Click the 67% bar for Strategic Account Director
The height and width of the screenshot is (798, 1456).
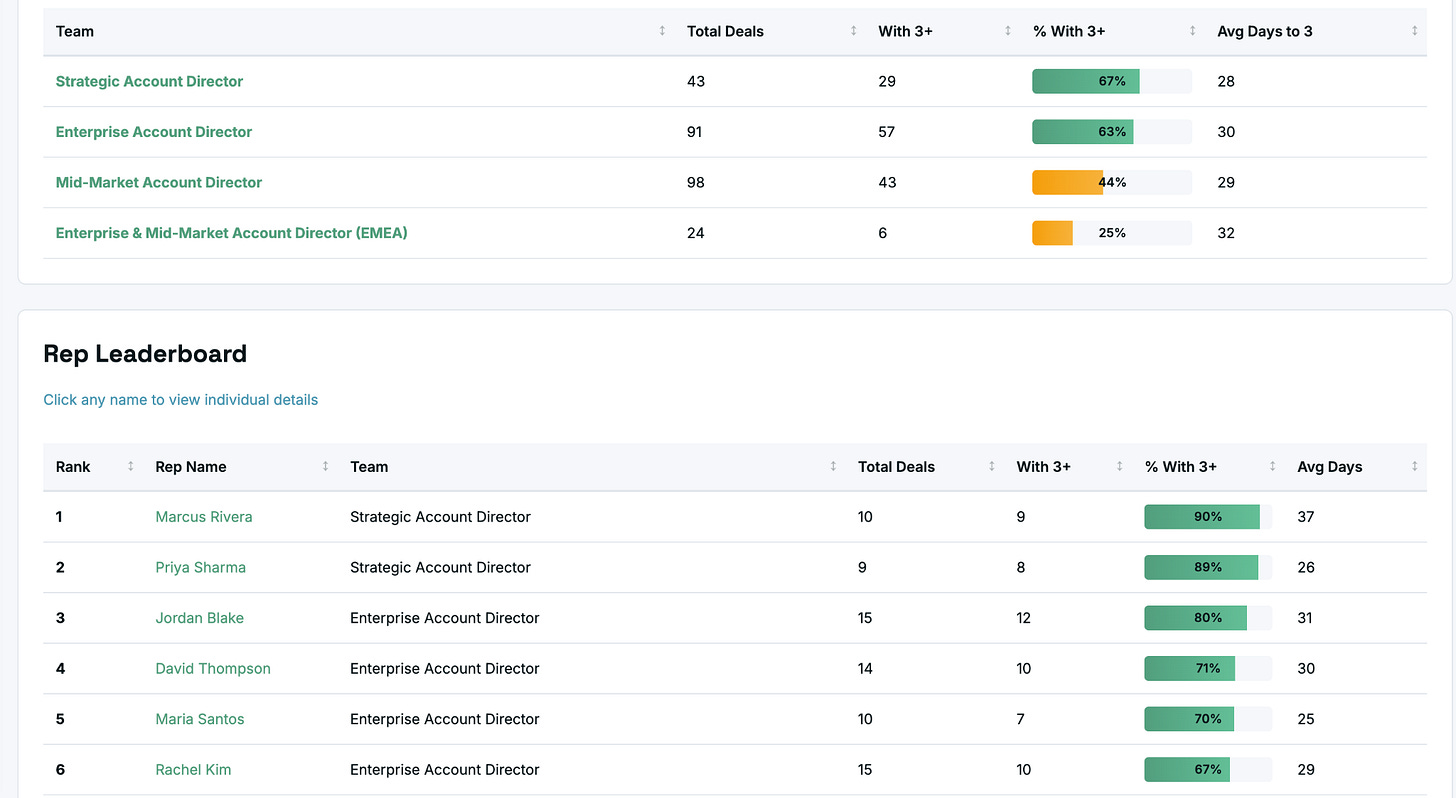[x=1112, y=81]
